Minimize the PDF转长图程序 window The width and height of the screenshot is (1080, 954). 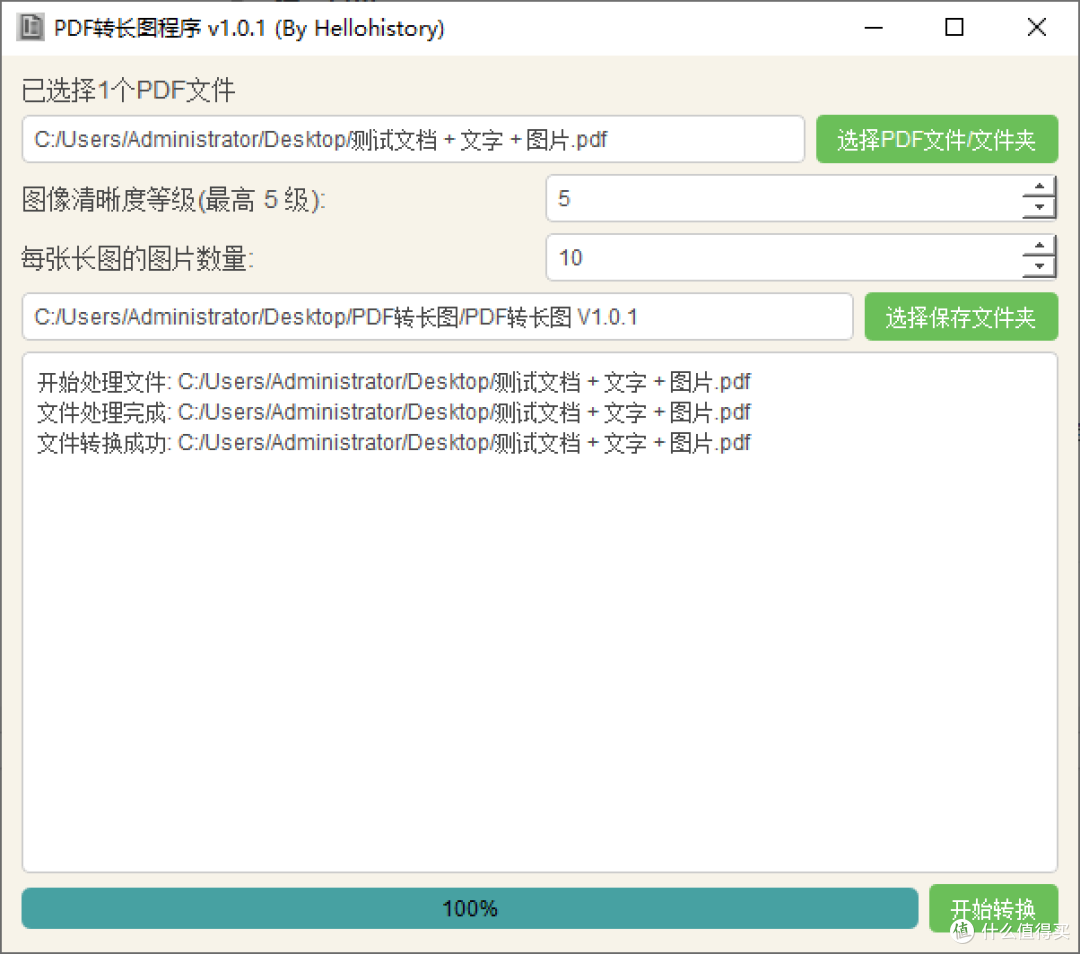873,28
